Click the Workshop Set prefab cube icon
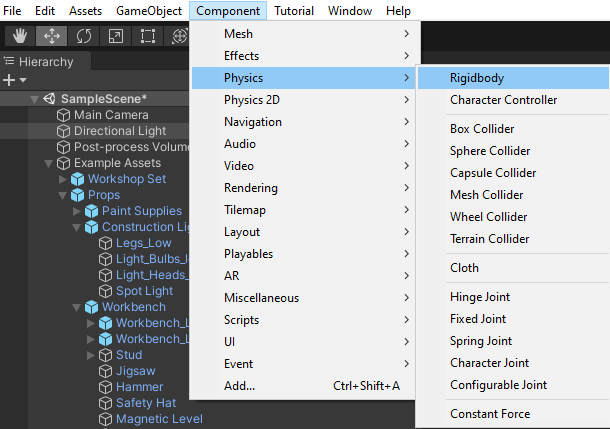The image size is (610, 429). click(78, 179)
